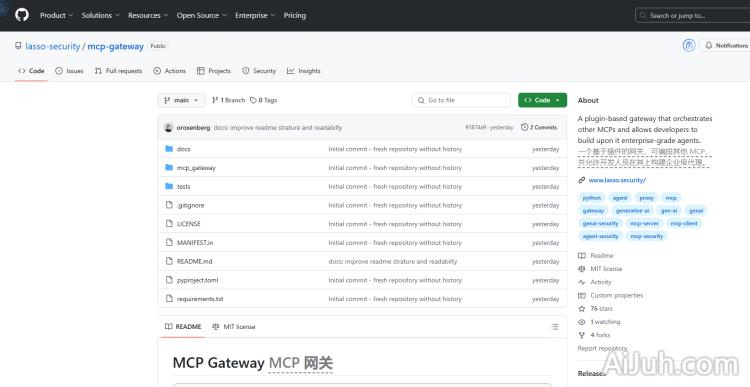
Task: Open the Pull requests tab
Action: click(118, 71)
